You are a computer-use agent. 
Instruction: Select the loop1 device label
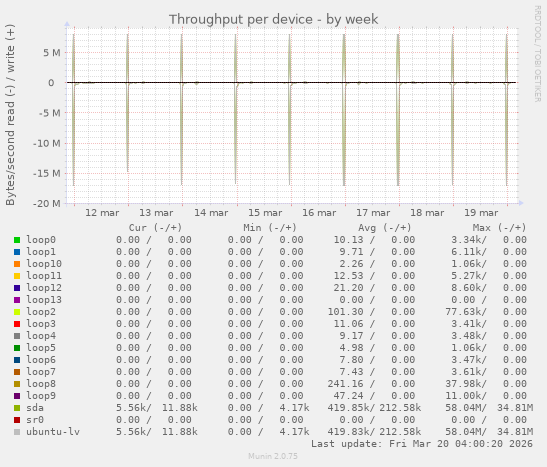pyautogui.click(x=41, y=252)
